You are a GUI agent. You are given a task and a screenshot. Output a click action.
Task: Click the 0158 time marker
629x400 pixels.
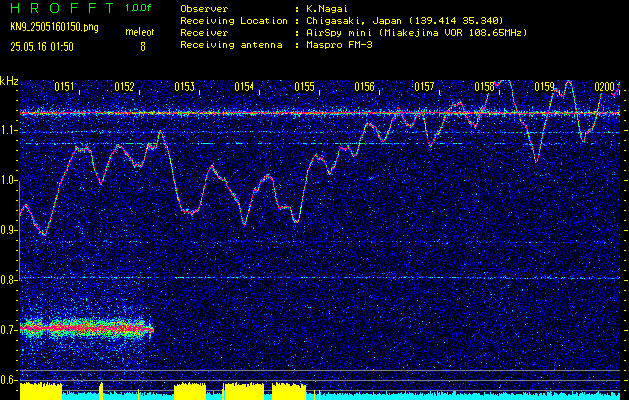[x=484, y=86]
